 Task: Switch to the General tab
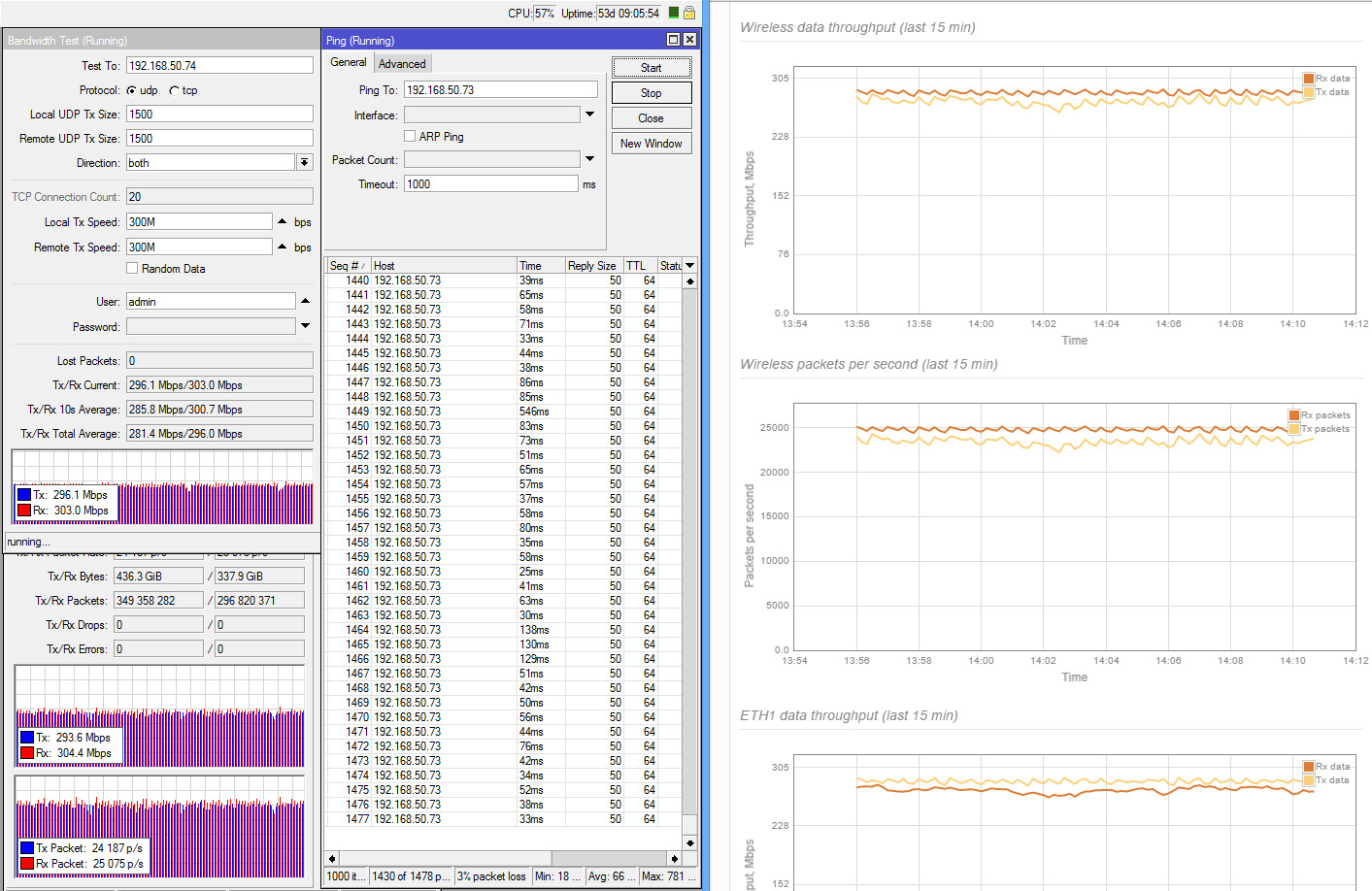click(x=349, y=62)
